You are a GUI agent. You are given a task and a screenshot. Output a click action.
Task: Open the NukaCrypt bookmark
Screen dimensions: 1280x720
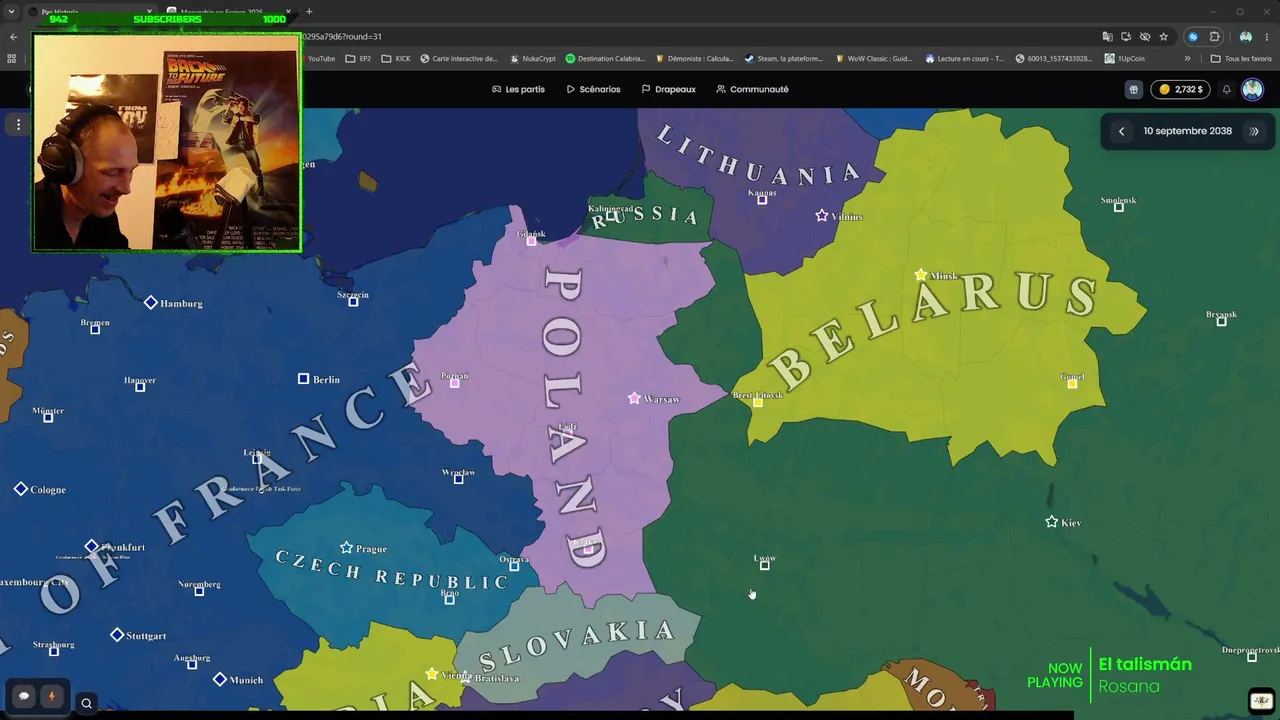[532, 59]
